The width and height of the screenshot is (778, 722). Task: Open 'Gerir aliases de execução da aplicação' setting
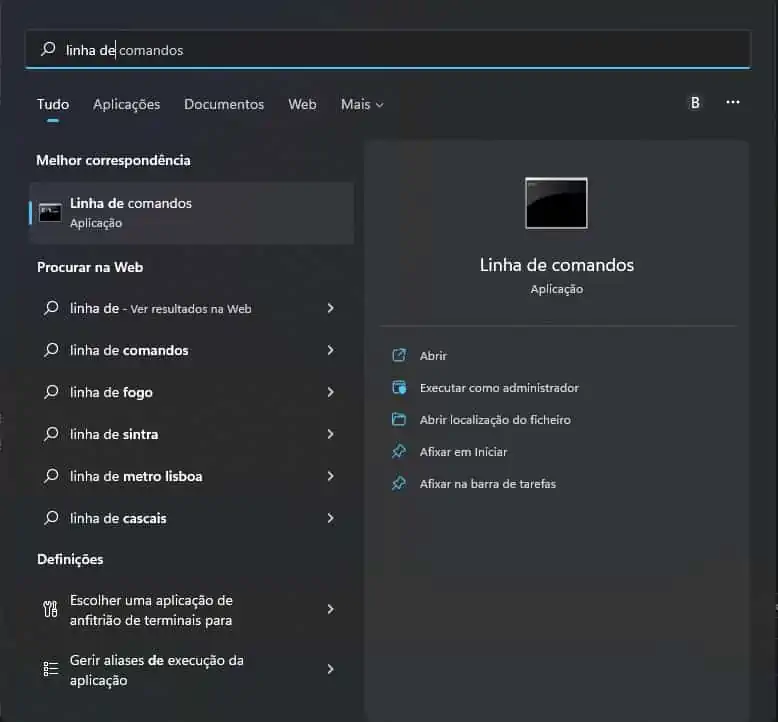[x=191, y=670]
